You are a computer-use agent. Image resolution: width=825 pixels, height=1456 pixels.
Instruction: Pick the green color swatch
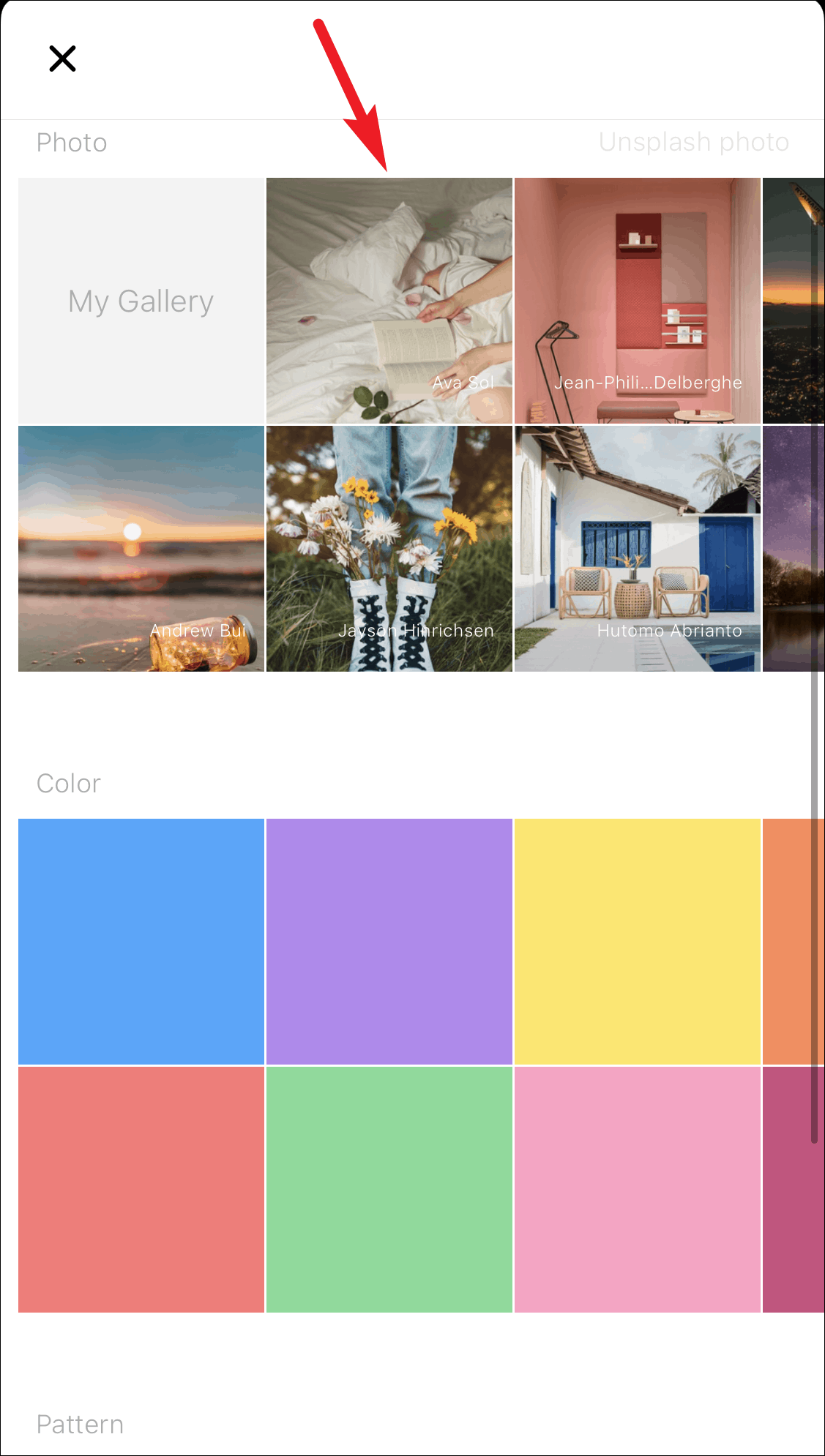tap(389, 1190)
